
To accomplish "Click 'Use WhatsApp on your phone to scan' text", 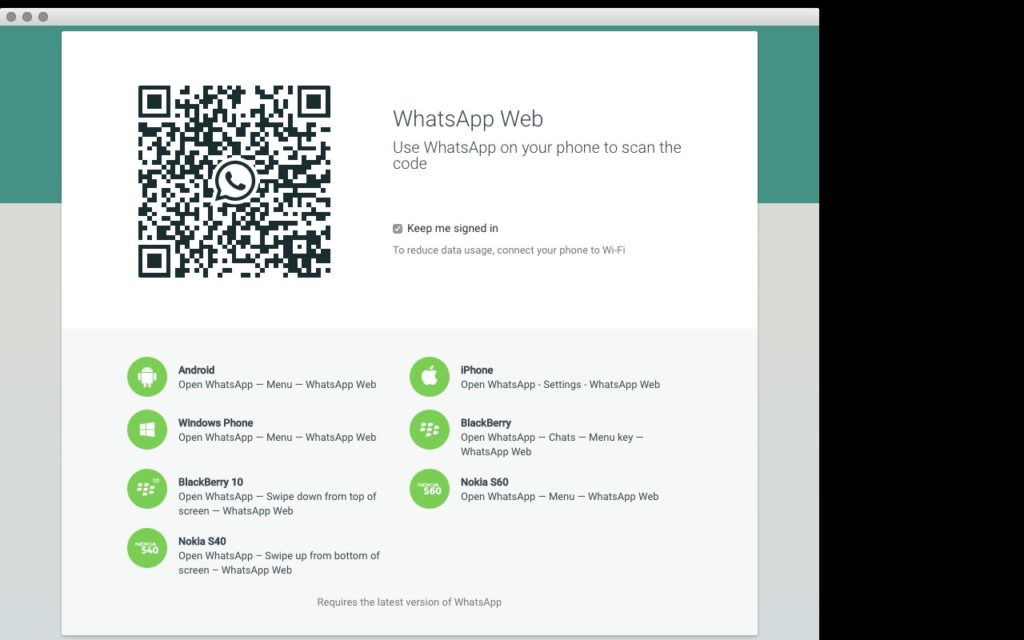I will (x=537, y=155).
